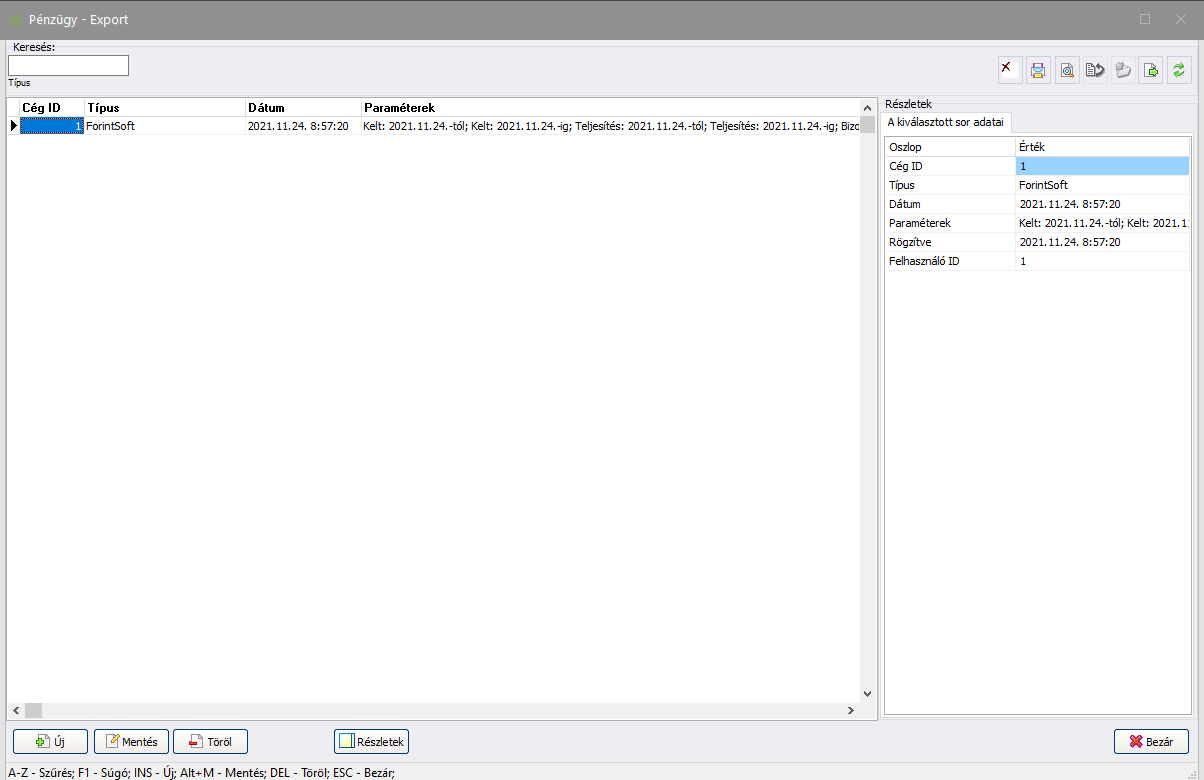
Task: Select the ForintSoft row in the table
Action: click(164, 126)
